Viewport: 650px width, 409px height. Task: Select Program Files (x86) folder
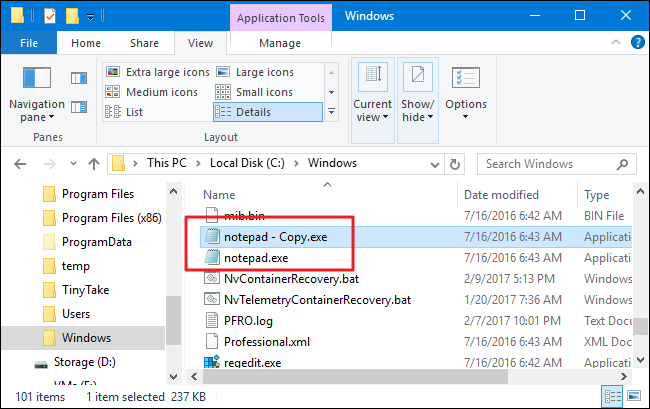[x=102, y=218]
